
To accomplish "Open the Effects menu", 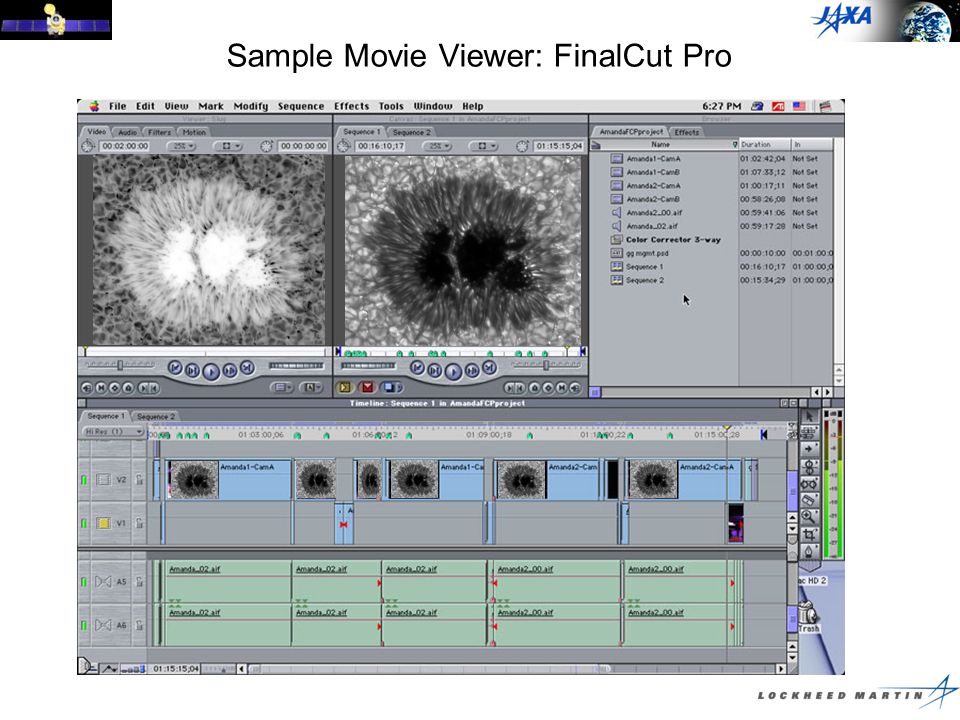I will pyautogui.click(x=351, y=106).
